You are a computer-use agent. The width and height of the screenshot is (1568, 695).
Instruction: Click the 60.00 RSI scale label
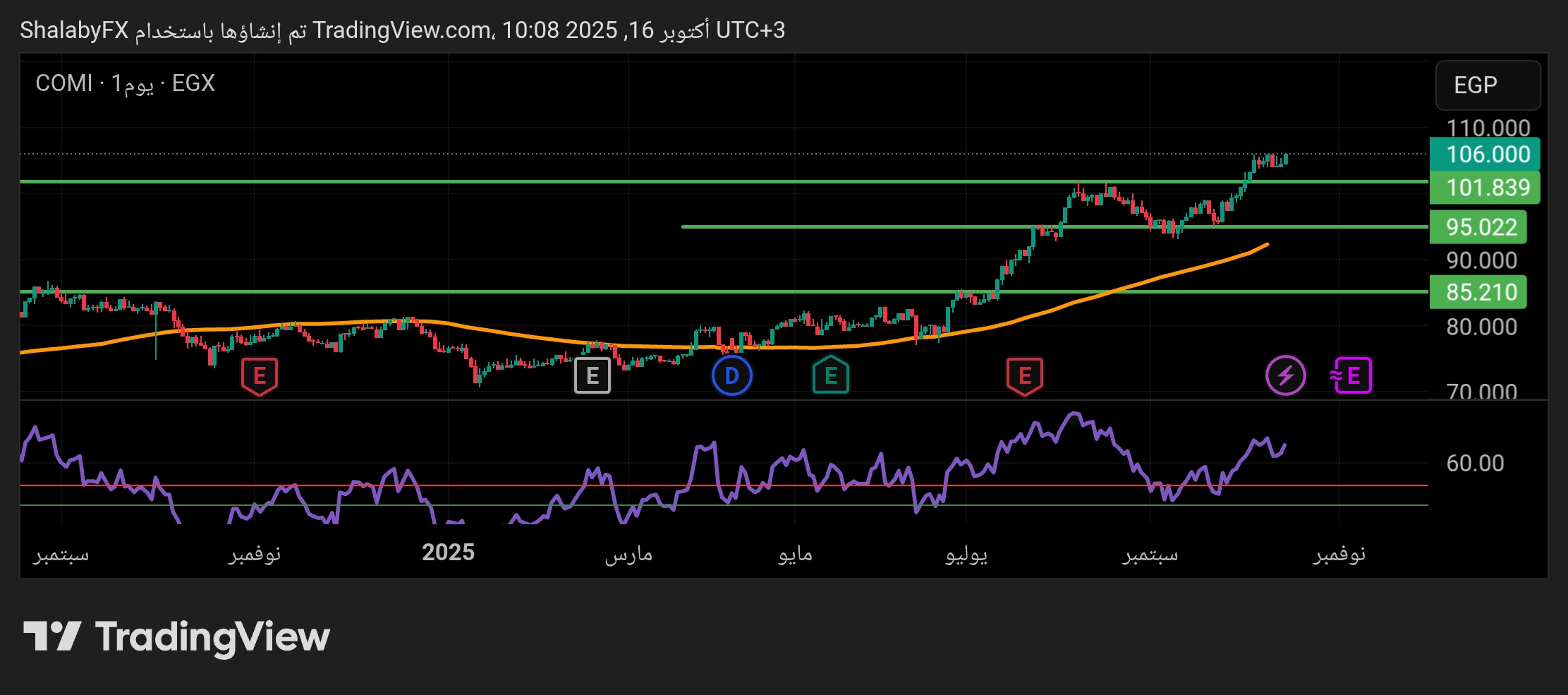click(1475, 464)
